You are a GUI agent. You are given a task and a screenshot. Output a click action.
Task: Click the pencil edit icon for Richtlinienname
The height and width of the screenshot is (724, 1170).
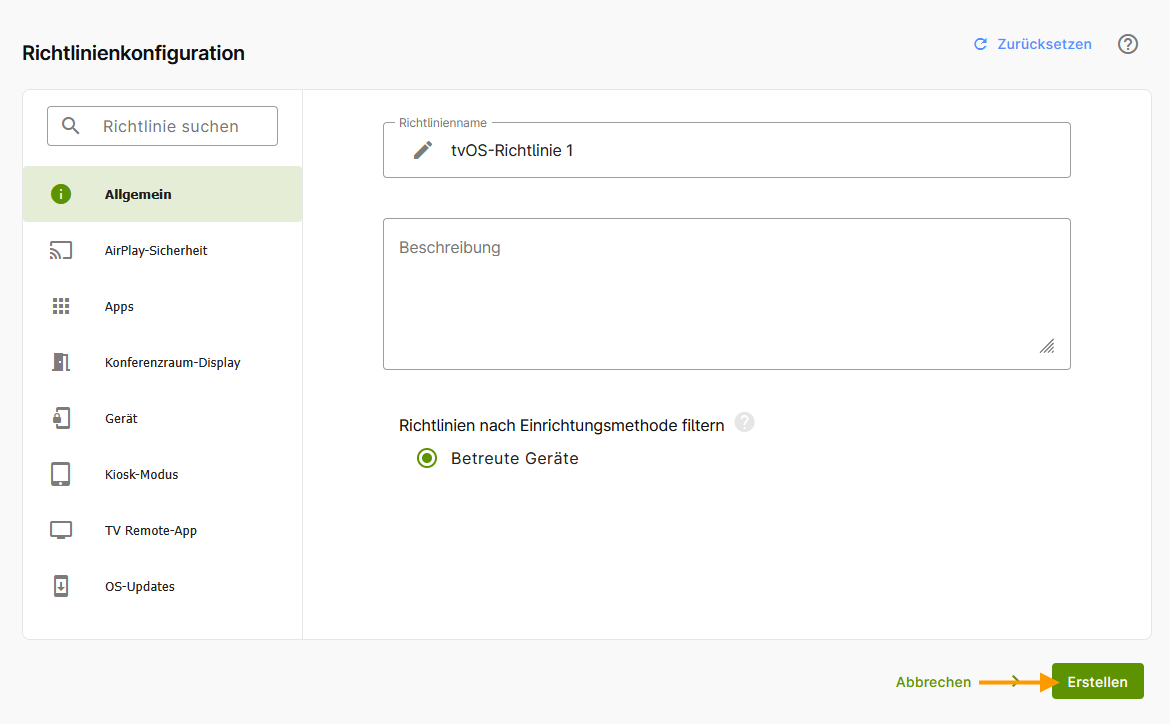pyautogui.click(x=423, y=150)
